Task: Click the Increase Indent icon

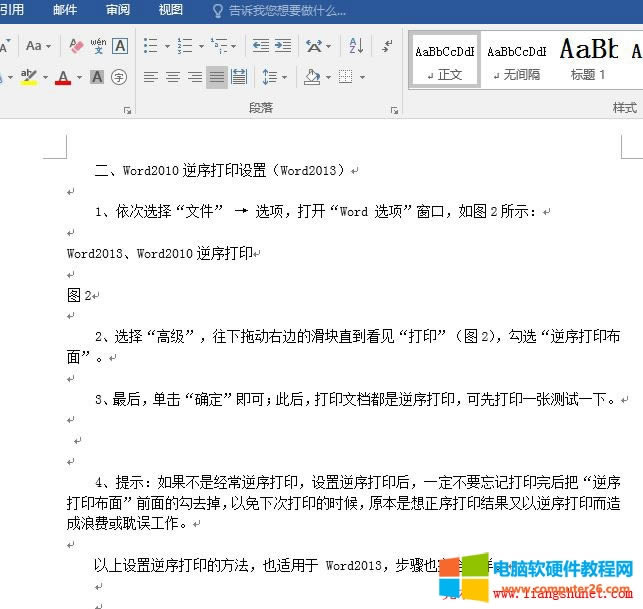Action: click(283, 46)
